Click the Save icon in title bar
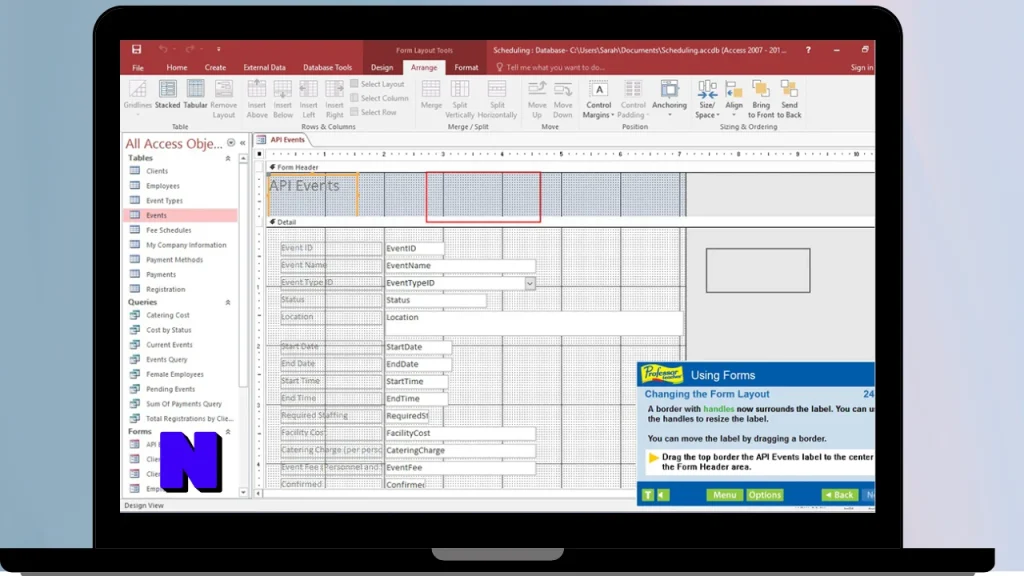Image resolution: width=1024 pixels, height=576 pixels. tap(136, 50)
